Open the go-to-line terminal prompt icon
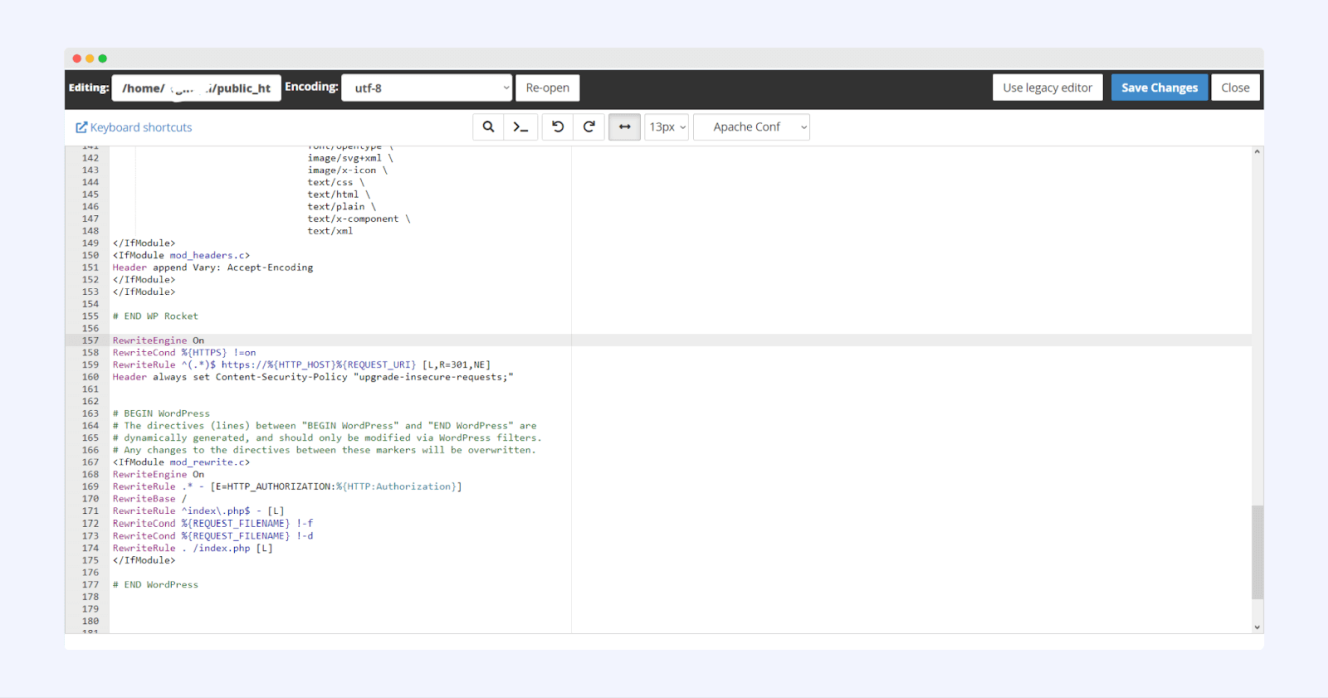Screen dimensions: 1328x698 click(x=520, y=127)
